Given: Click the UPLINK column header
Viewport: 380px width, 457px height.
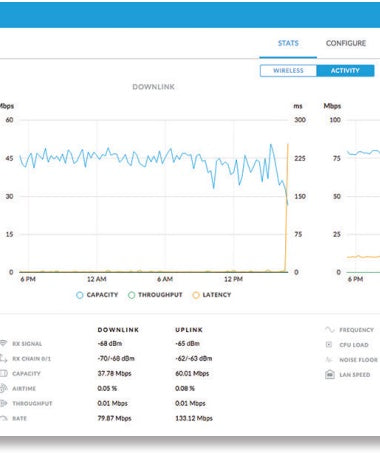Looking at the screenshot, I should click(189, 330).
